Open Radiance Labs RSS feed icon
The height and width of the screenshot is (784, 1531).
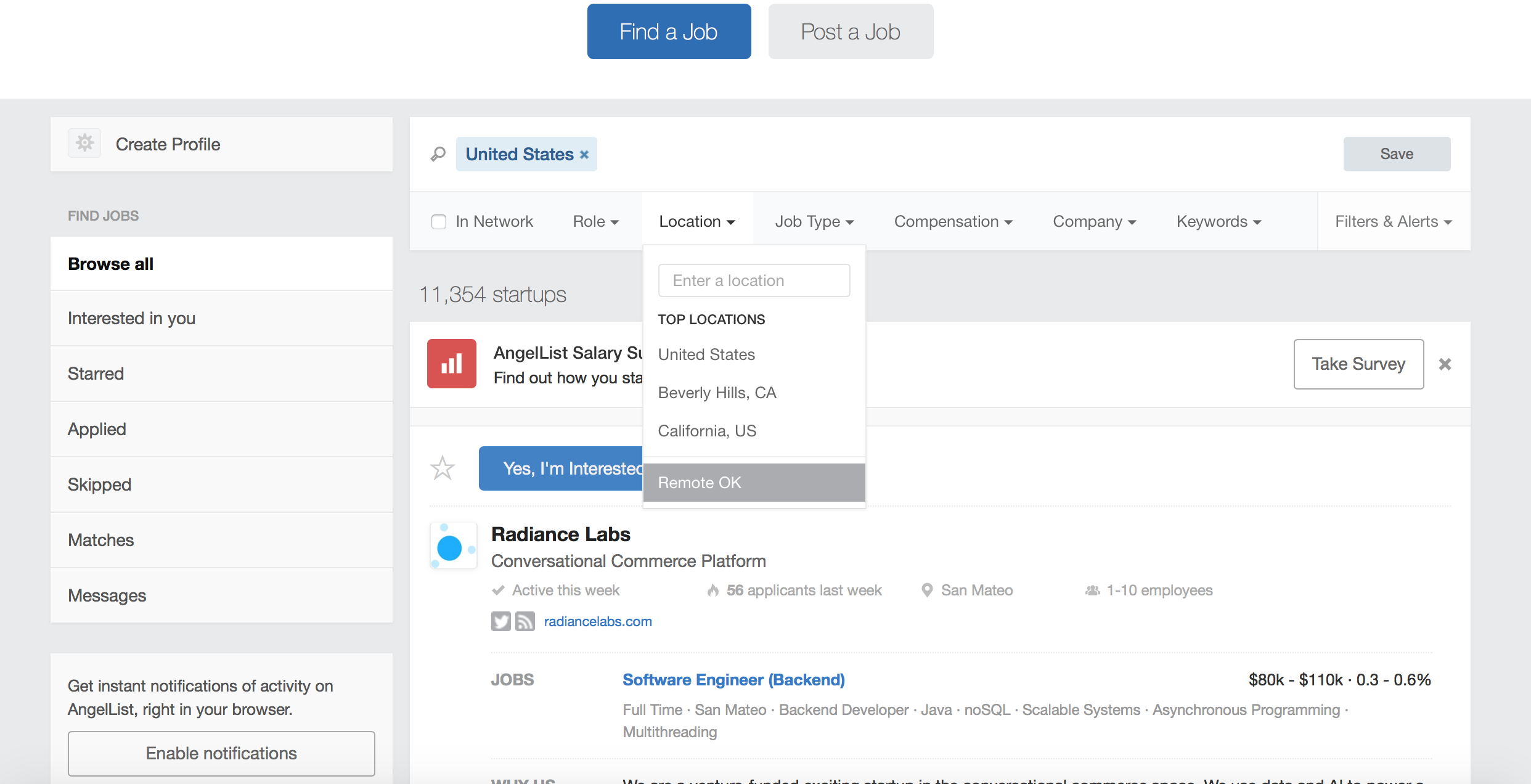(x=525, y=621)
